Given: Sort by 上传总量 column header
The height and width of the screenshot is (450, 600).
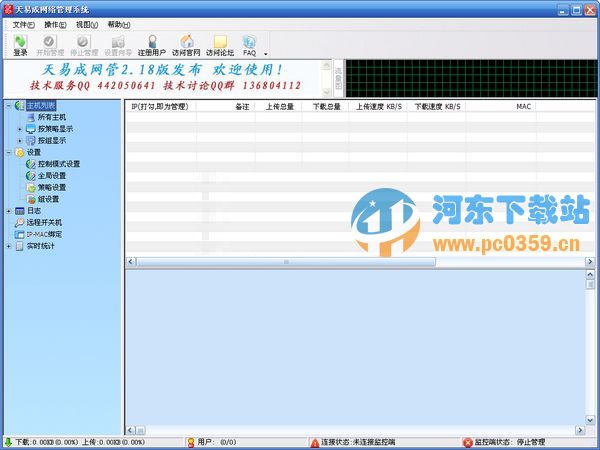Looking at the screenshot, I should tap(279, 106).
